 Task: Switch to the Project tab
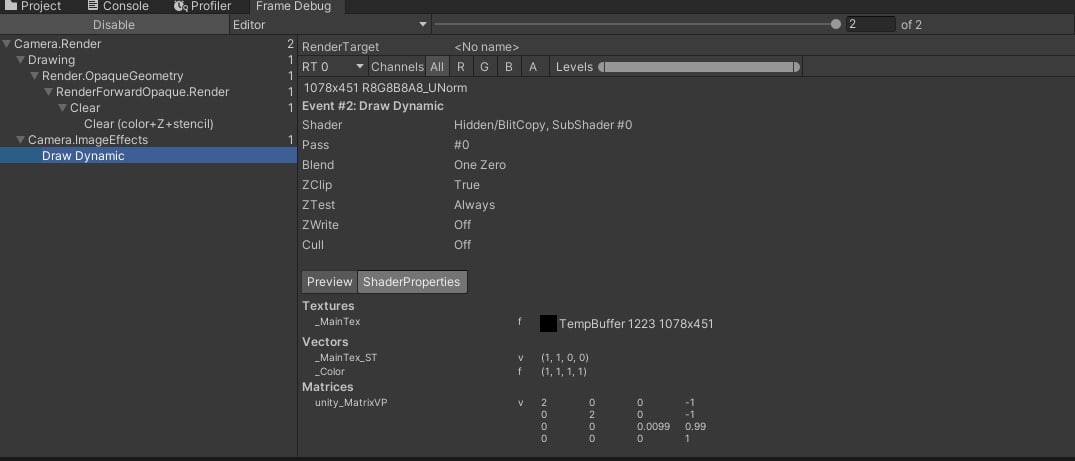click(33, 6)
